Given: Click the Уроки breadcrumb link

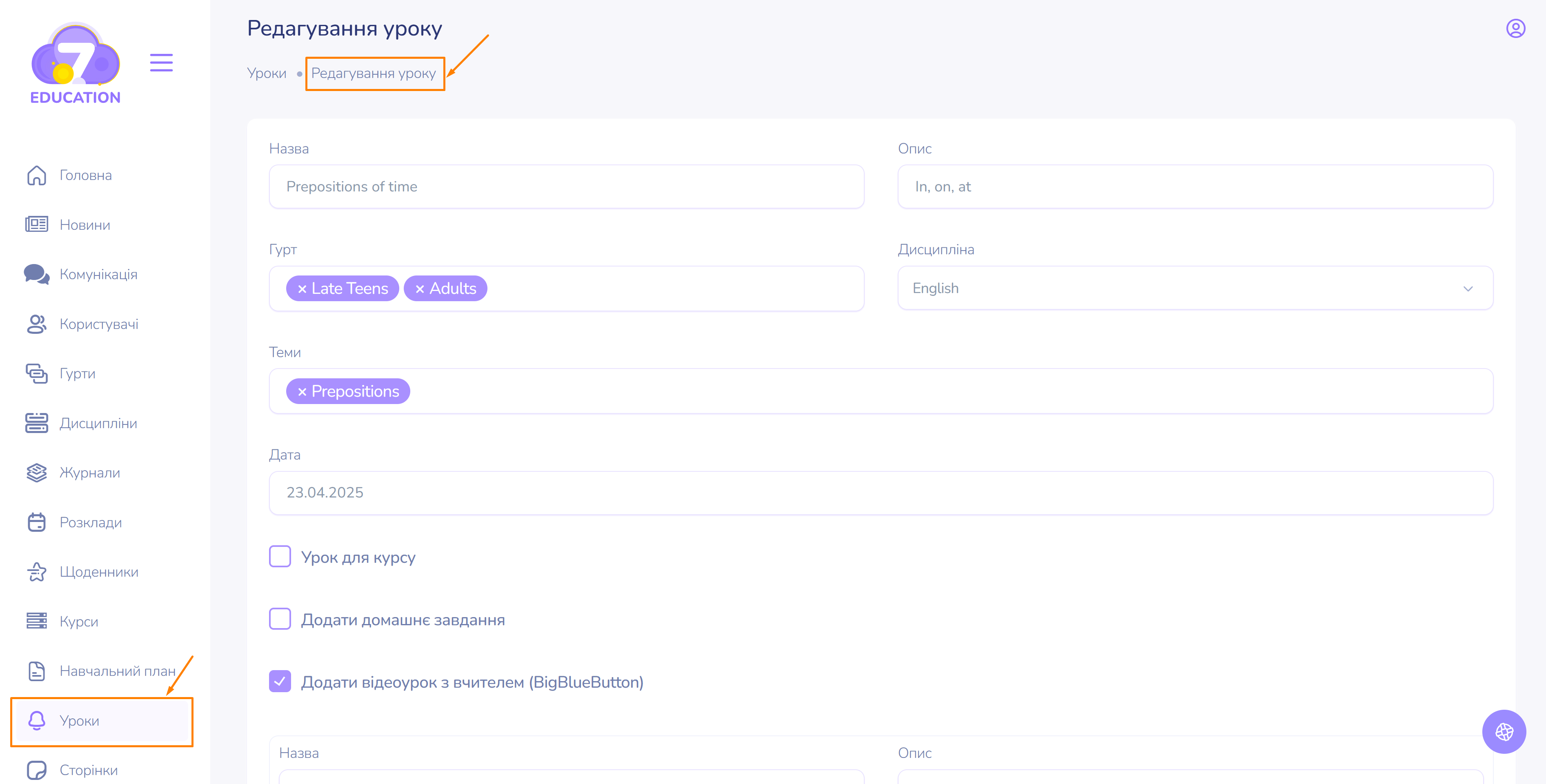Looking at the screenshot, I should [x=267, y=73].
